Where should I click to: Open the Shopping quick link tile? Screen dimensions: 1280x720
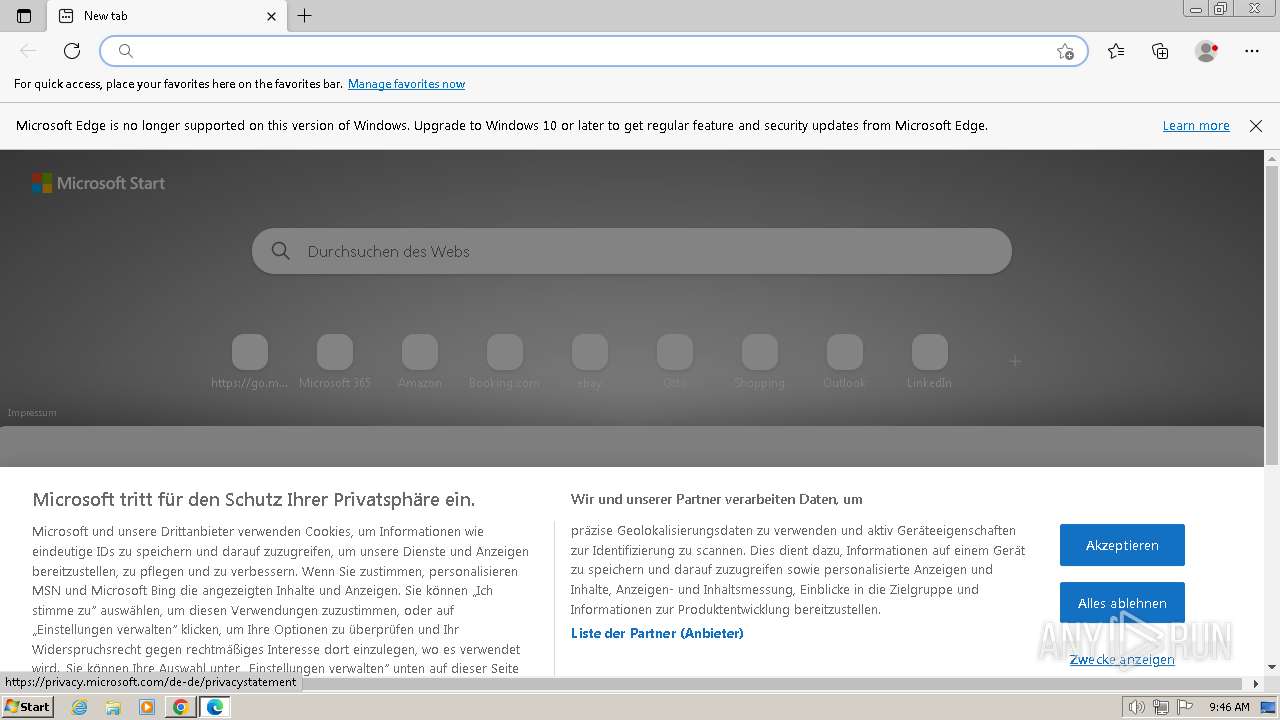[760, 362]
